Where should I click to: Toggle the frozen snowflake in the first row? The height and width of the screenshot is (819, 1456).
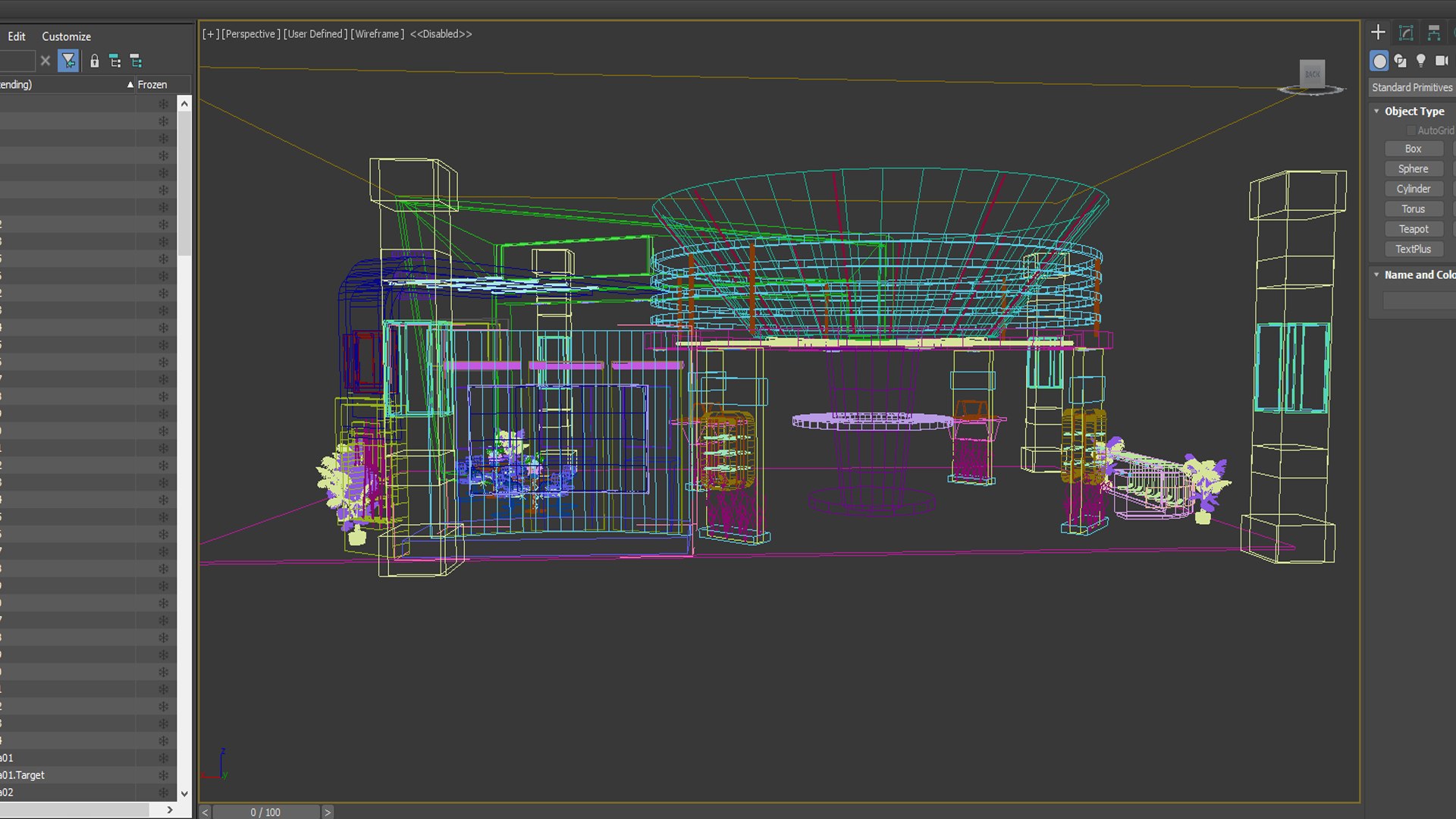click(x=163, y=104)
